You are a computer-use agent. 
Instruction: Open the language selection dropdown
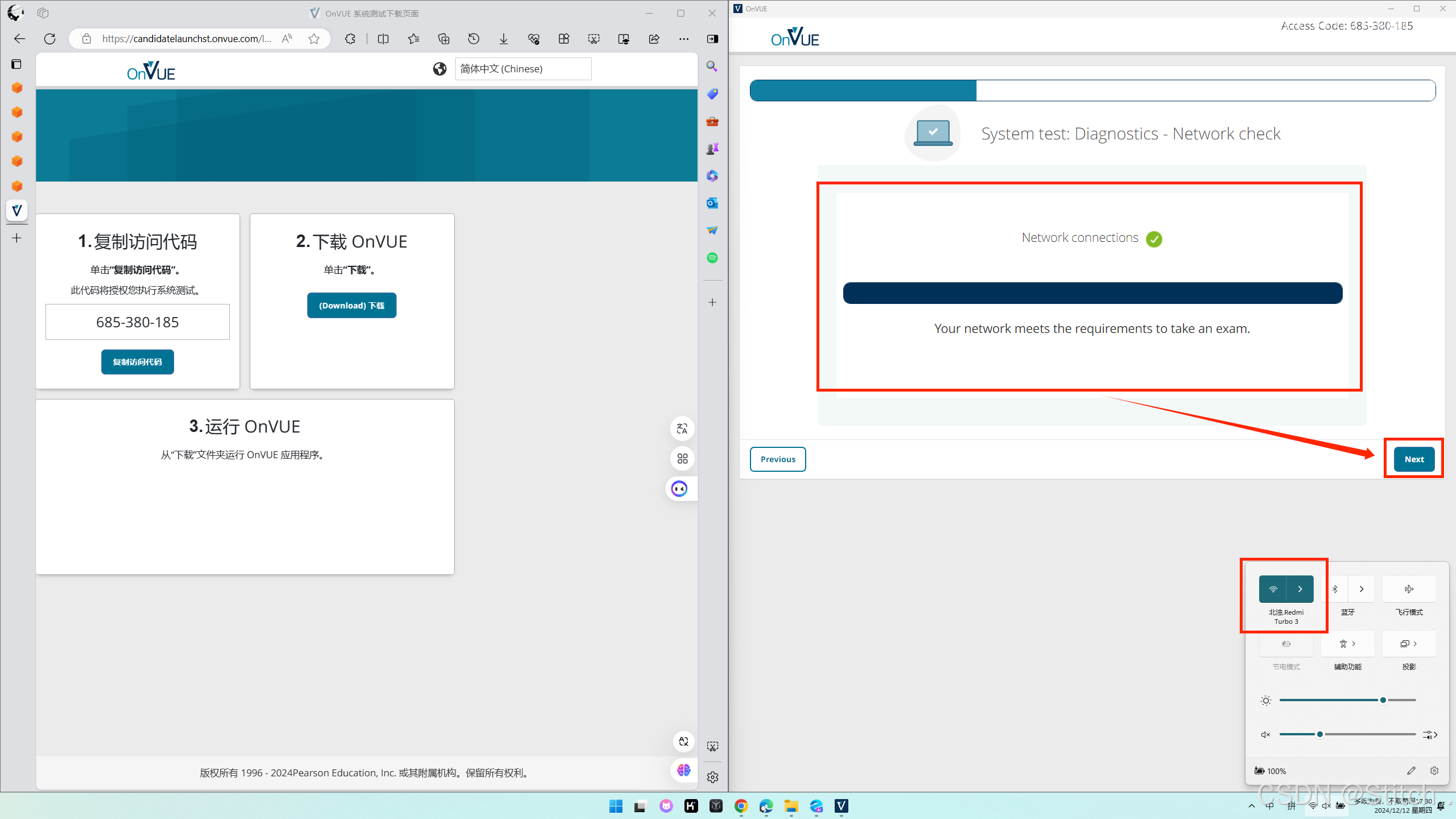[522, 69]
